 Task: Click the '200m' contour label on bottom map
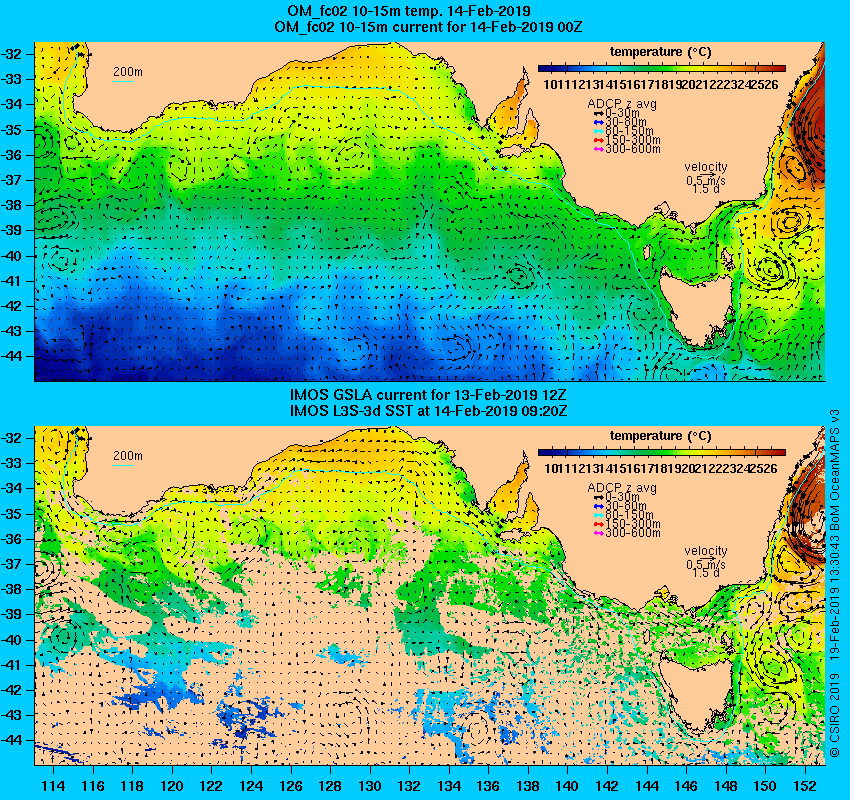[x=127, y=455]
